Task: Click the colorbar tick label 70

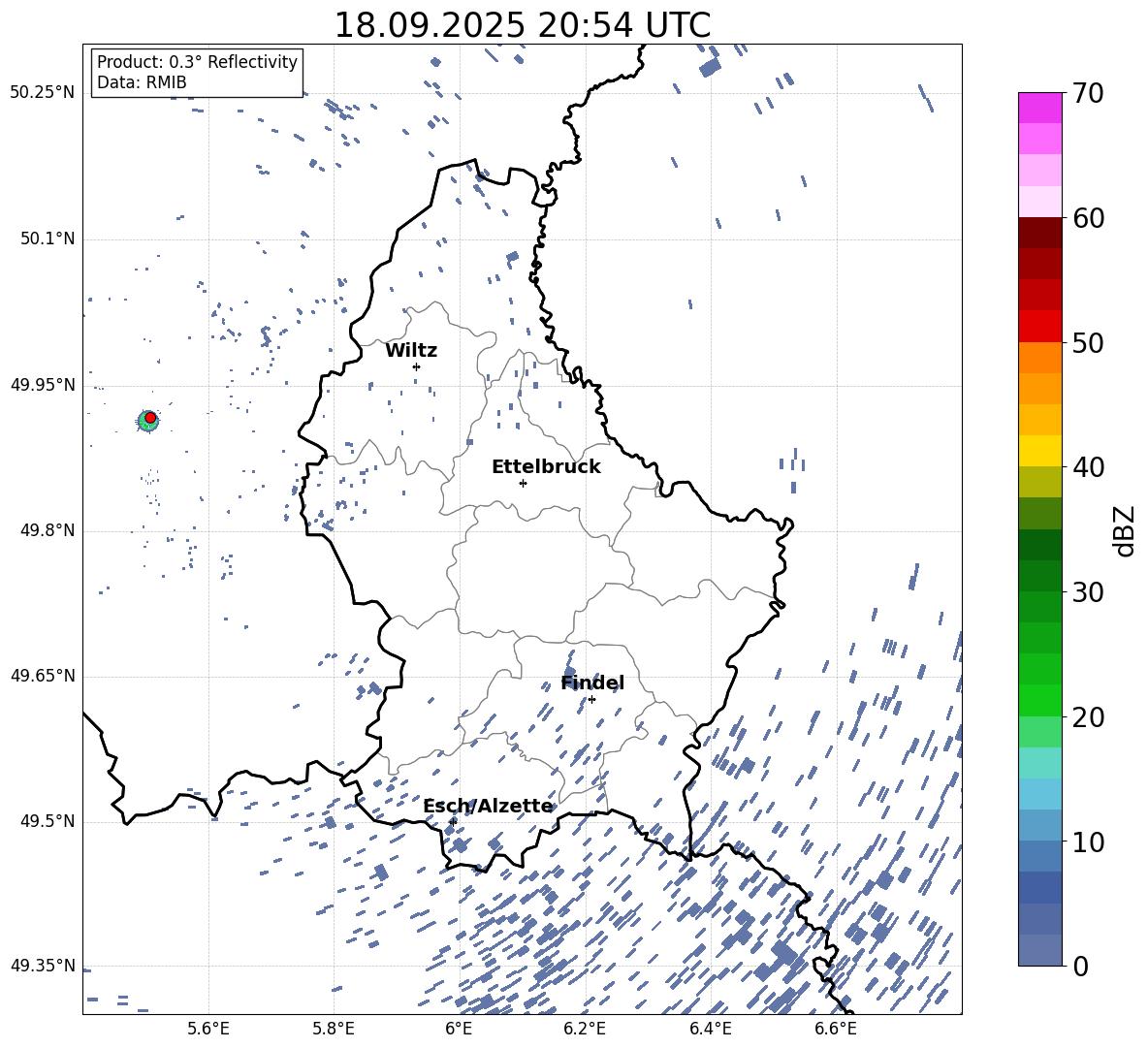Action: (x=1088, y=94)
